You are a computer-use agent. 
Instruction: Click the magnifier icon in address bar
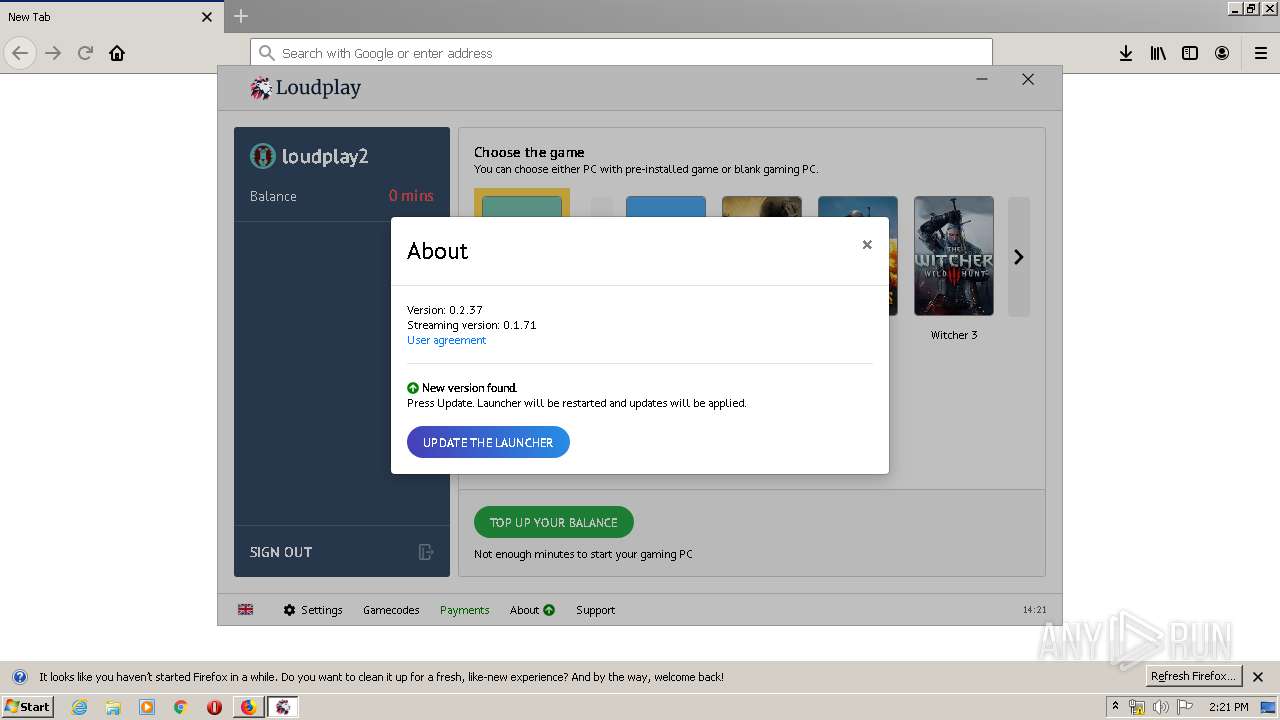[x=266, y=53]
